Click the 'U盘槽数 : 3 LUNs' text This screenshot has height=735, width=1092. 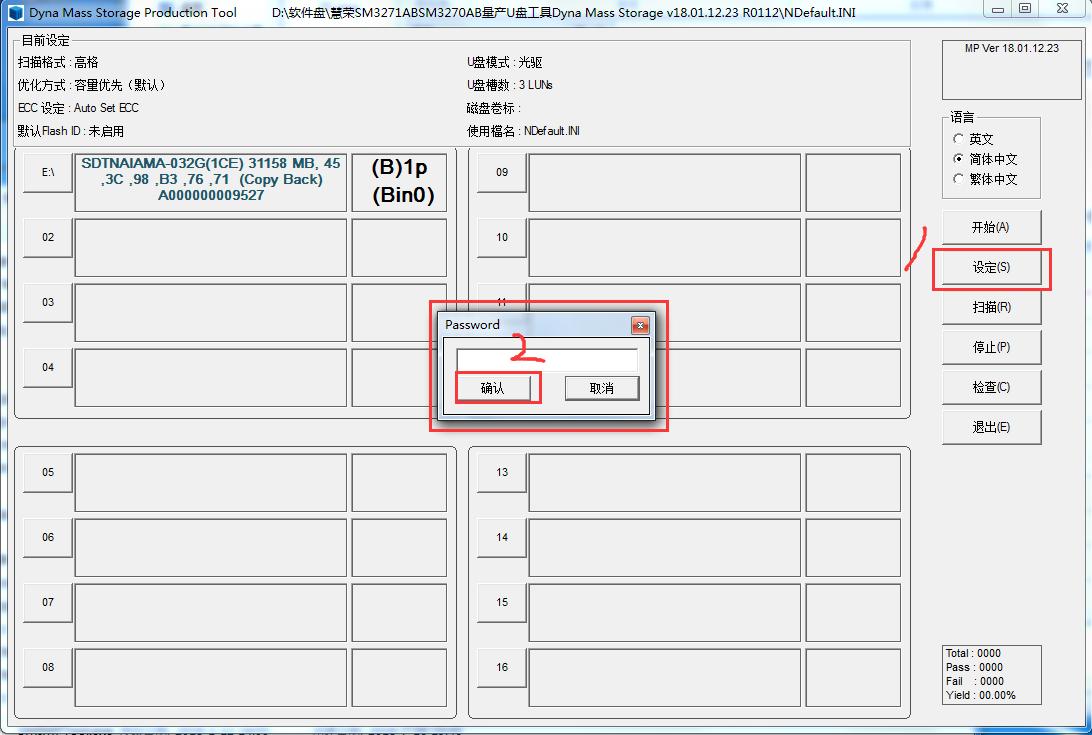tap(510, 85)
